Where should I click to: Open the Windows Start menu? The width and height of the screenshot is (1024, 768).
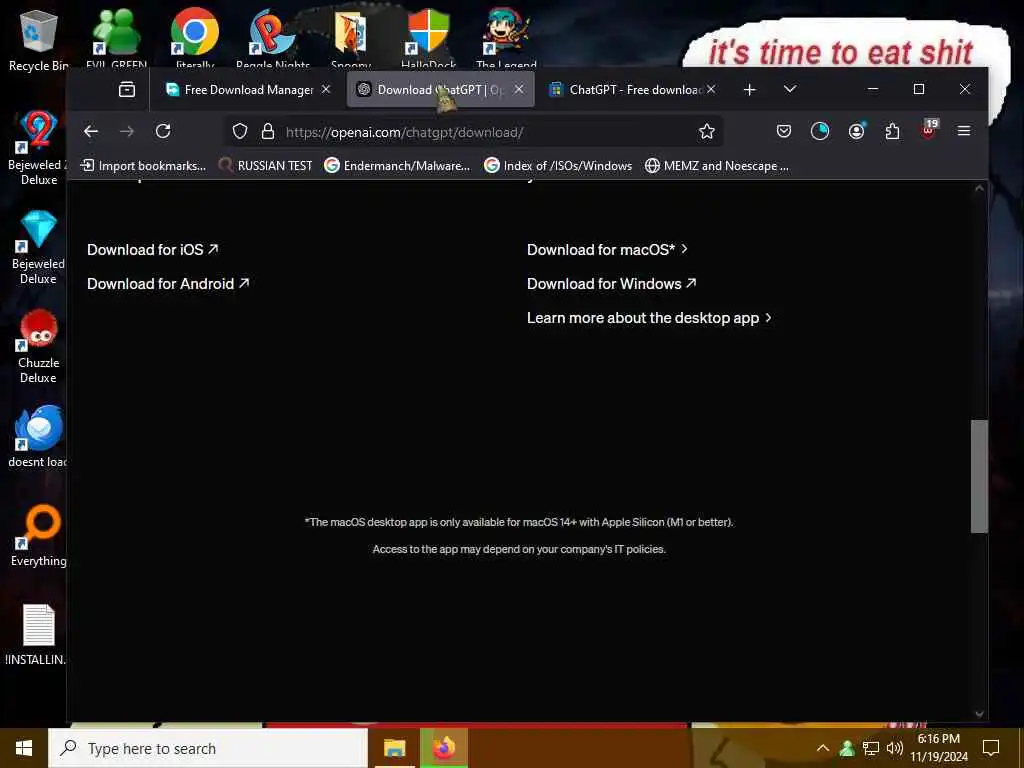pyautogui.click(x=24, y=748)
